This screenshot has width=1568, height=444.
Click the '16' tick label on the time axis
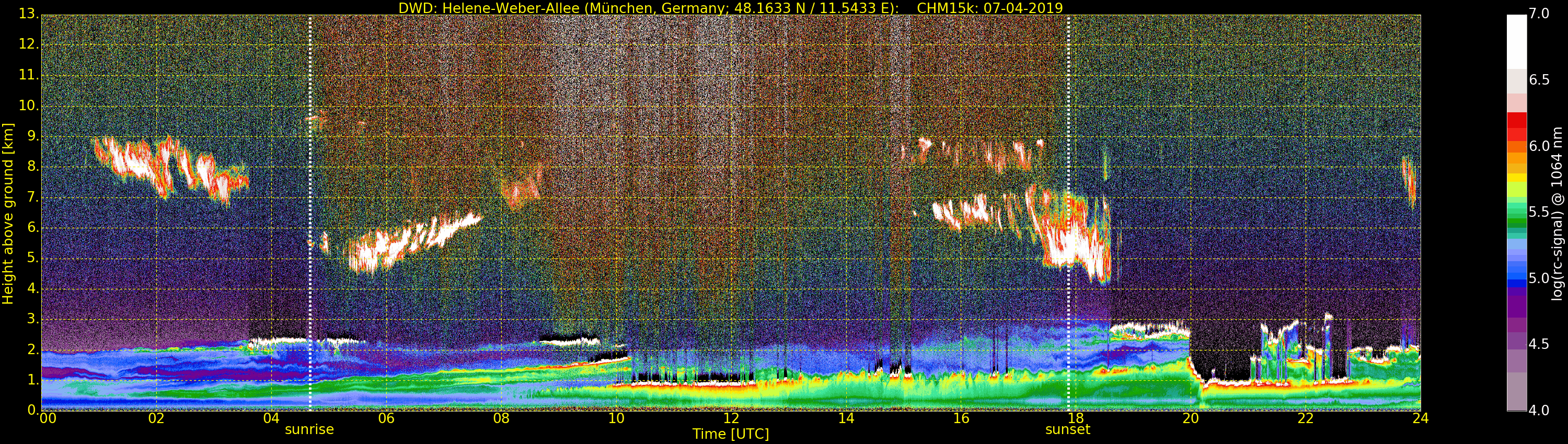click(961, 418)
